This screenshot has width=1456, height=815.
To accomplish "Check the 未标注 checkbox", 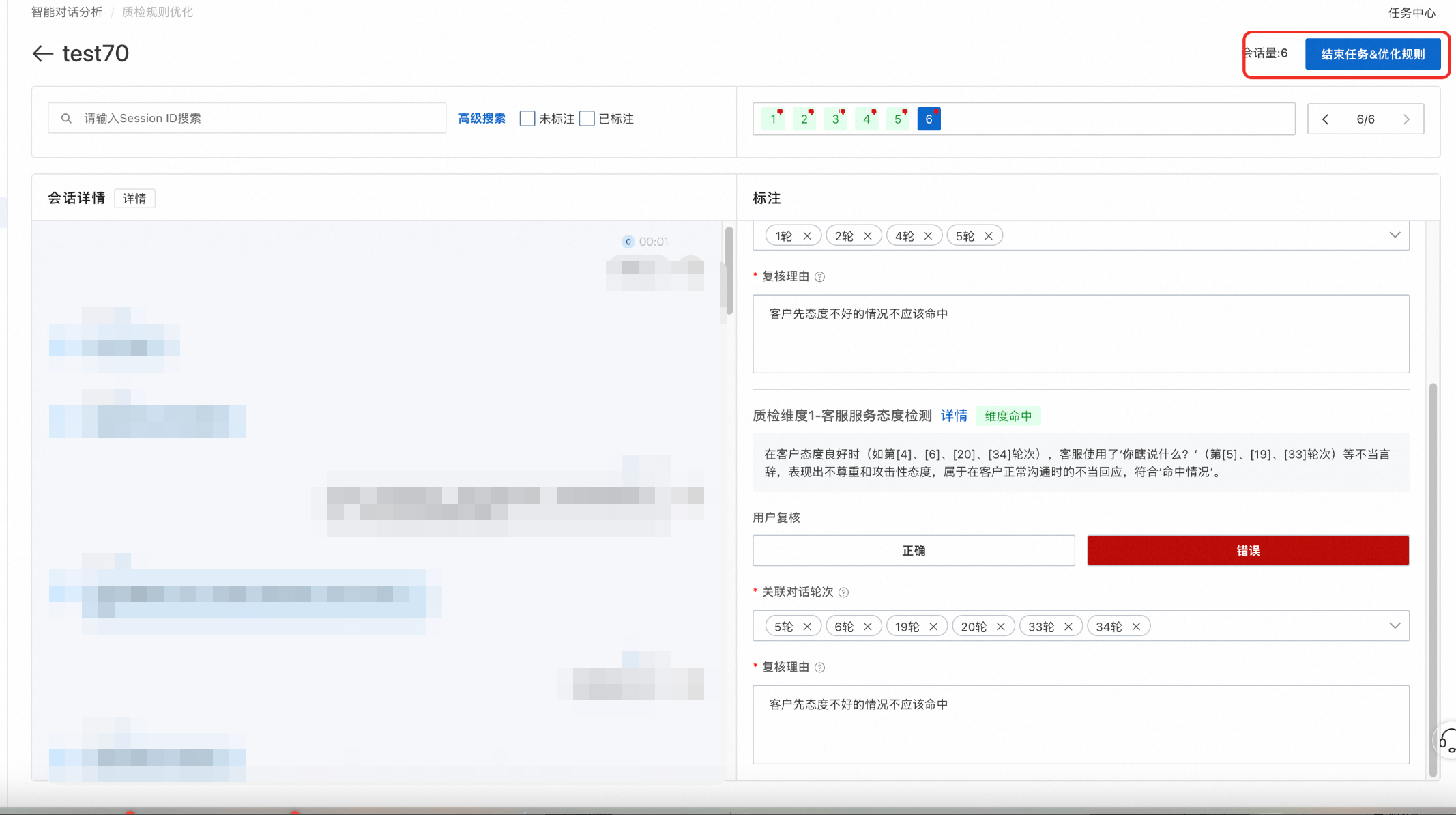I will coord(527,119).
